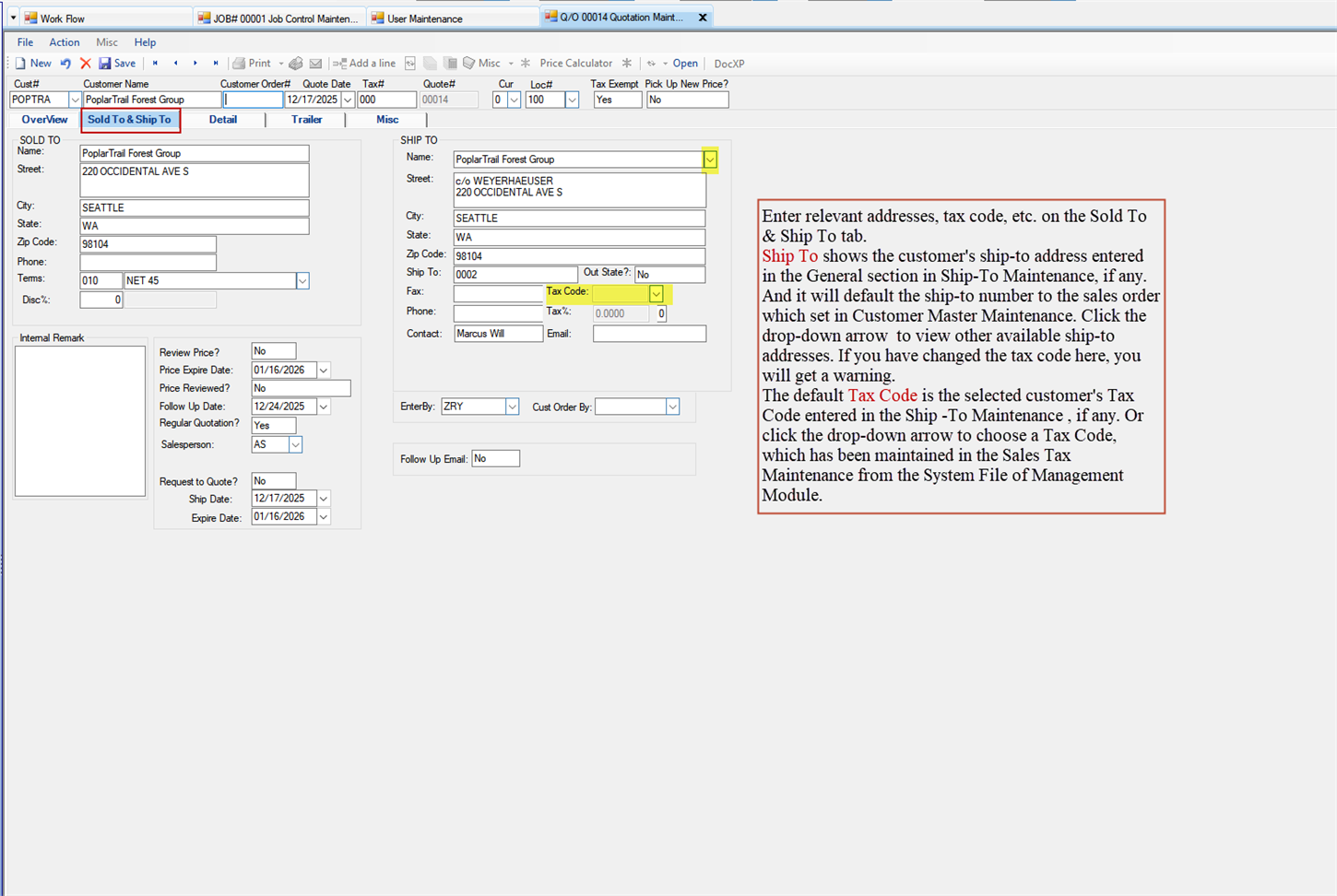Switch to the User Maintenance window tab
Screen dimensions: 1337x896
pos(424,18)
